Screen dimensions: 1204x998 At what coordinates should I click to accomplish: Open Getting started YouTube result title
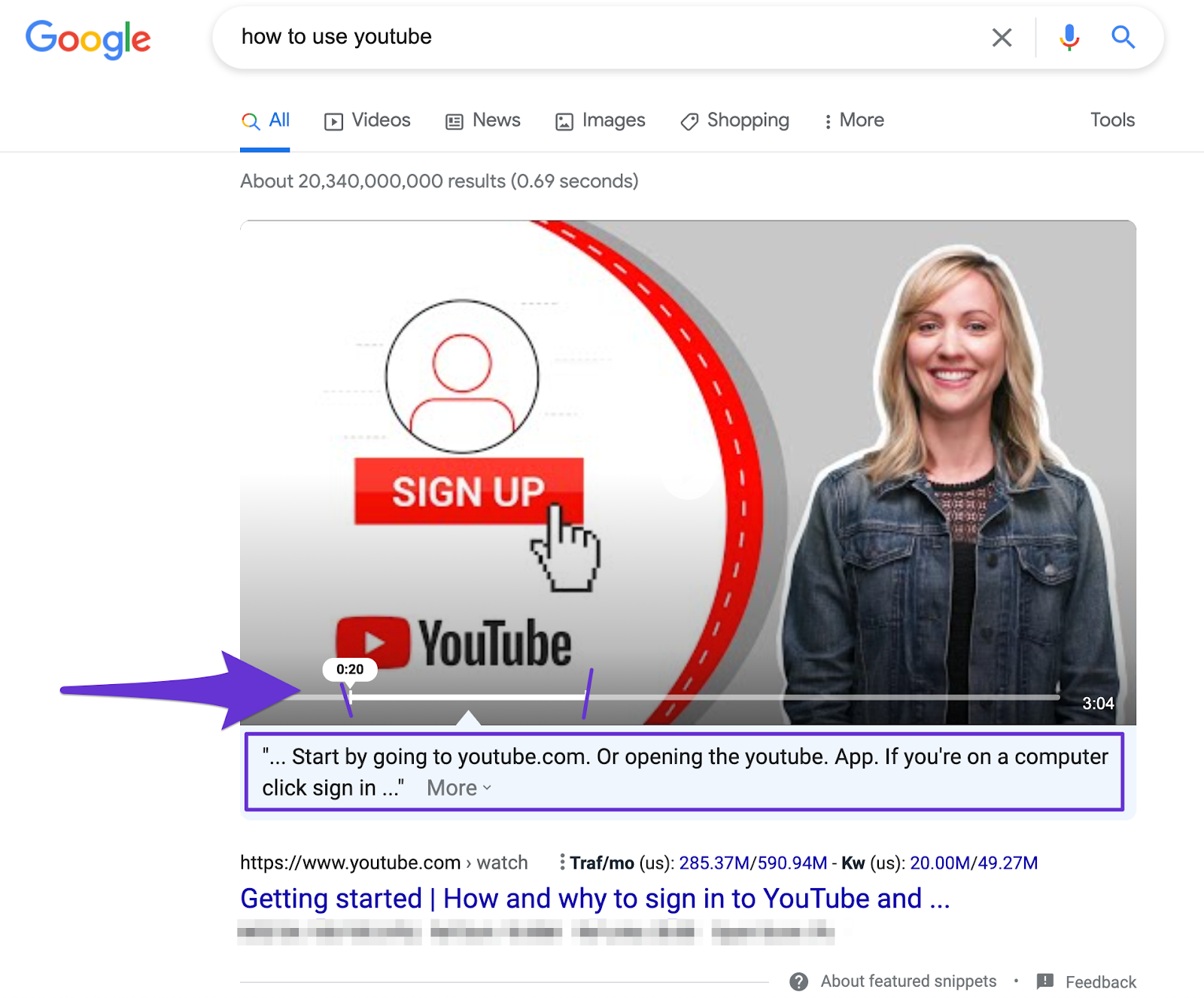click(594, 899)
